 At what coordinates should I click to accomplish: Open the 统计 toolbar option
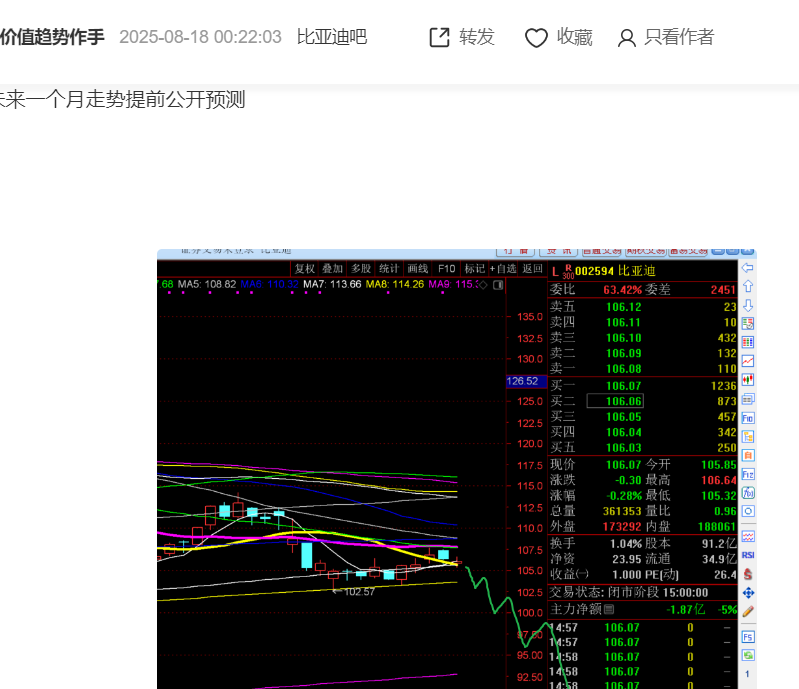pos(389,269)
